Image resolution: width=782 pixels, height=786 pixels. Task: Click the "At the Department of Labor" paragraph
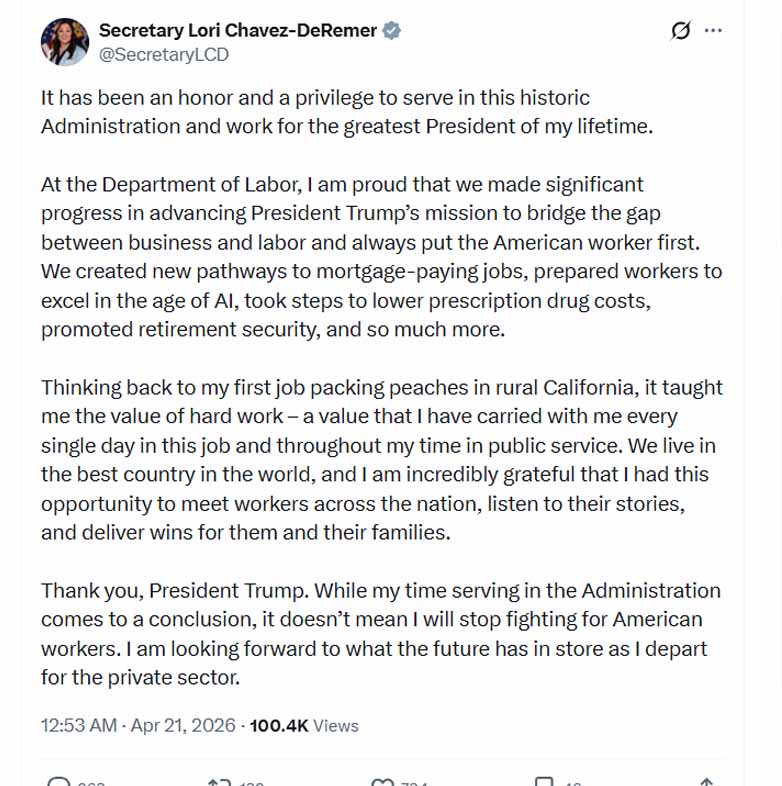coord(380,256)
